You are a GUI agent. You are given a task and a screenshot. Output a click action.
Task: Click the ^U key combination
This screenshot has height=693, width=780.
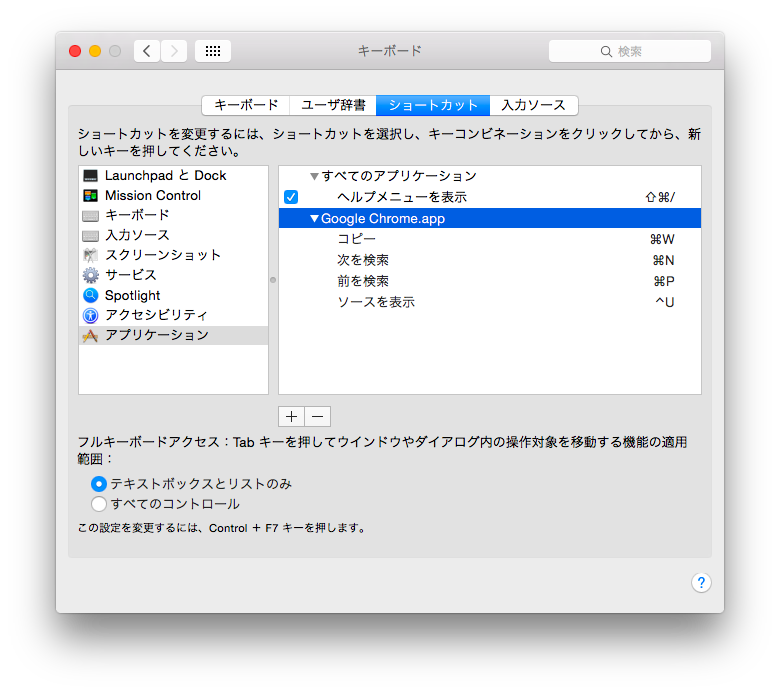[665, 302]
